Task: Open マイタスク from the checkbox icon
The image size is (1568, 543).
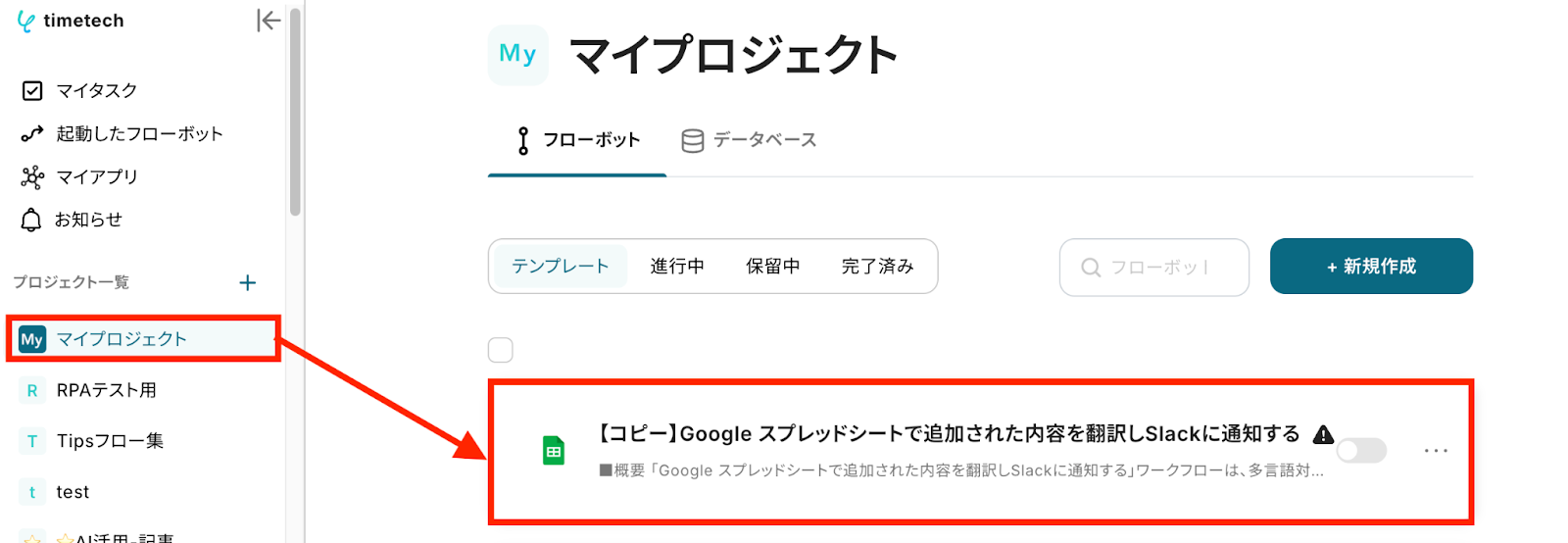Action: tap(32, 91)
